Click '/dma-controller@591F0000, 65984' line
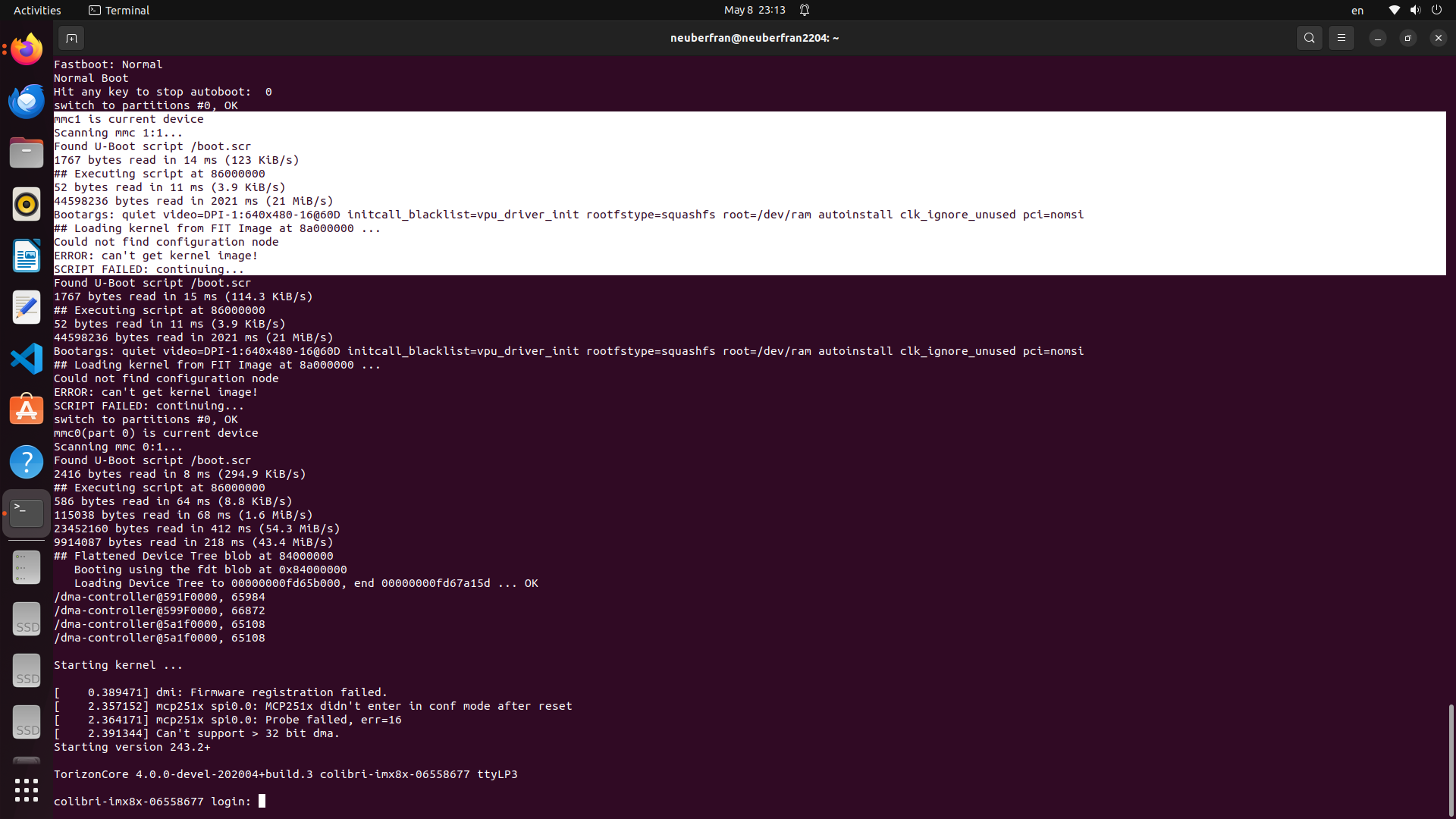The image size is (1456, 819). [159, 597]
